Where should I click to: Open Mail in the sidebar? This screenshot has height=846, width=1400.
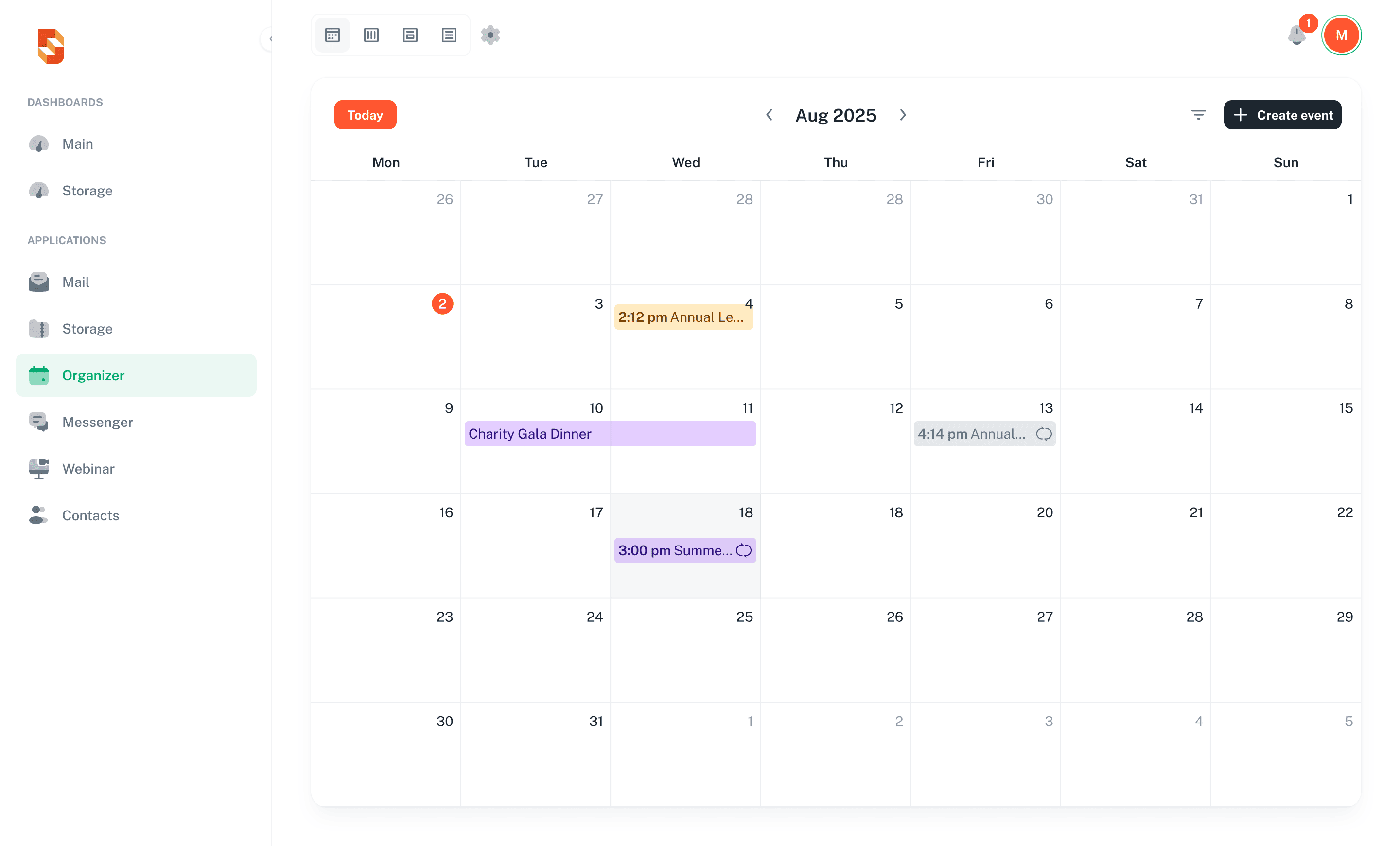click(75, 282)
